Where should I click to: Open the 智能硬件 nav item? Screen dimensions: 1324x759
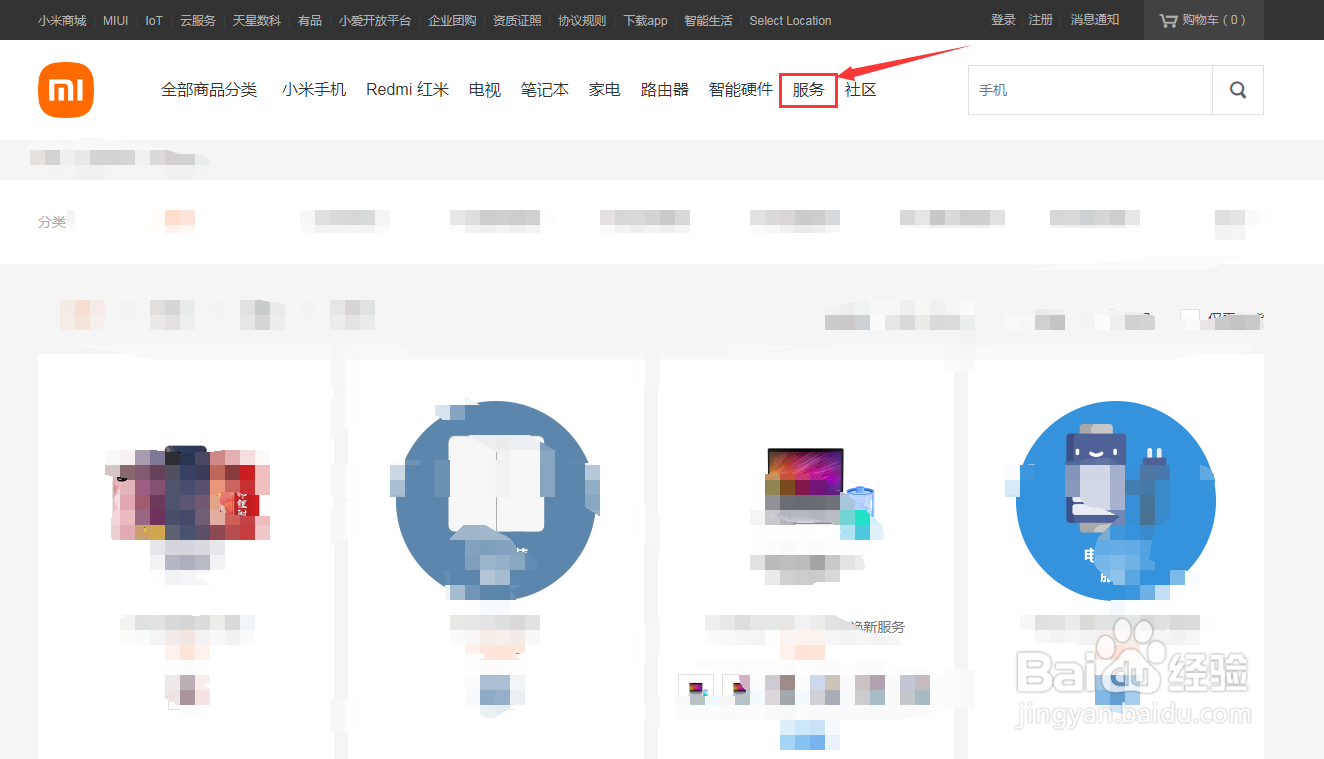click(x=741, y=90)
